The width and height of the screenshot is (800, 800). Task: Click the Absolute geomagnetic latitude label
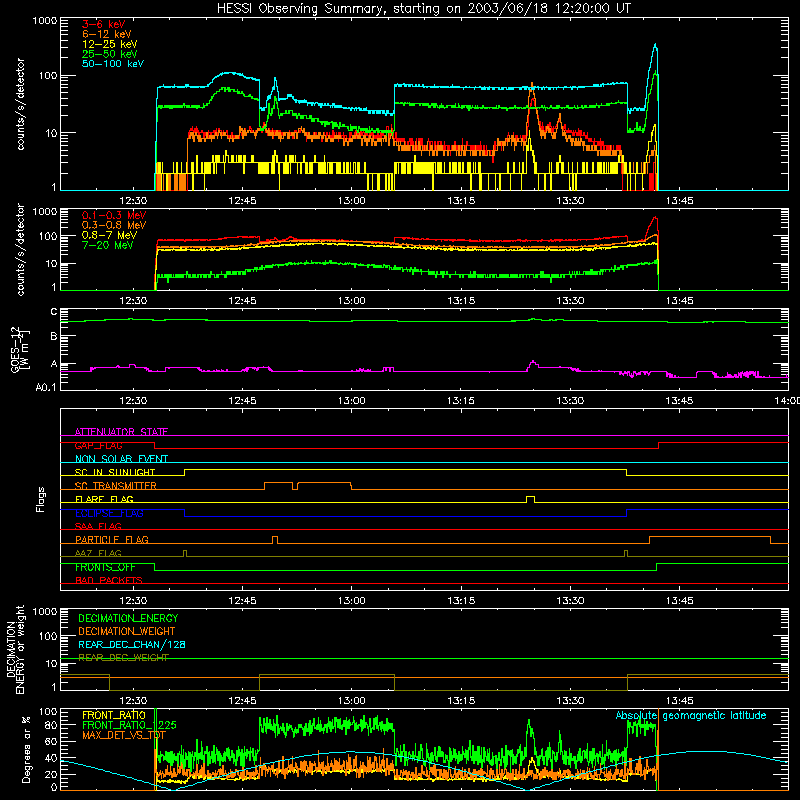pos(691,715)
